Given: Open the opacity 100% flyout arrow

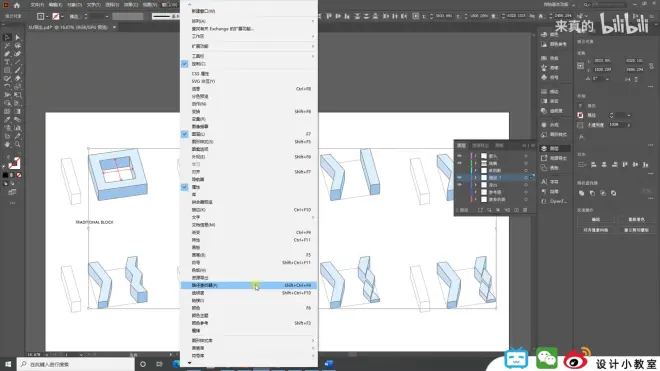Looking at the screenshot, I should (629, 125).
